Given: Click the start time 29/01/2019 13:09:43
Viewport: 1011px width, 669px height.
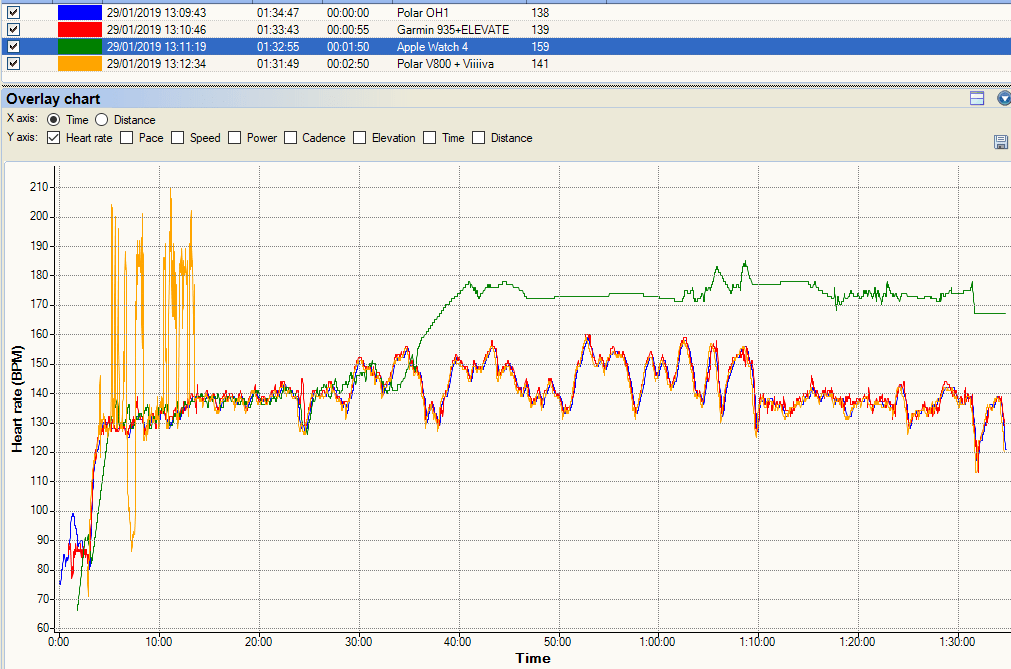Looking at the screenshot, I should (156, 12).
